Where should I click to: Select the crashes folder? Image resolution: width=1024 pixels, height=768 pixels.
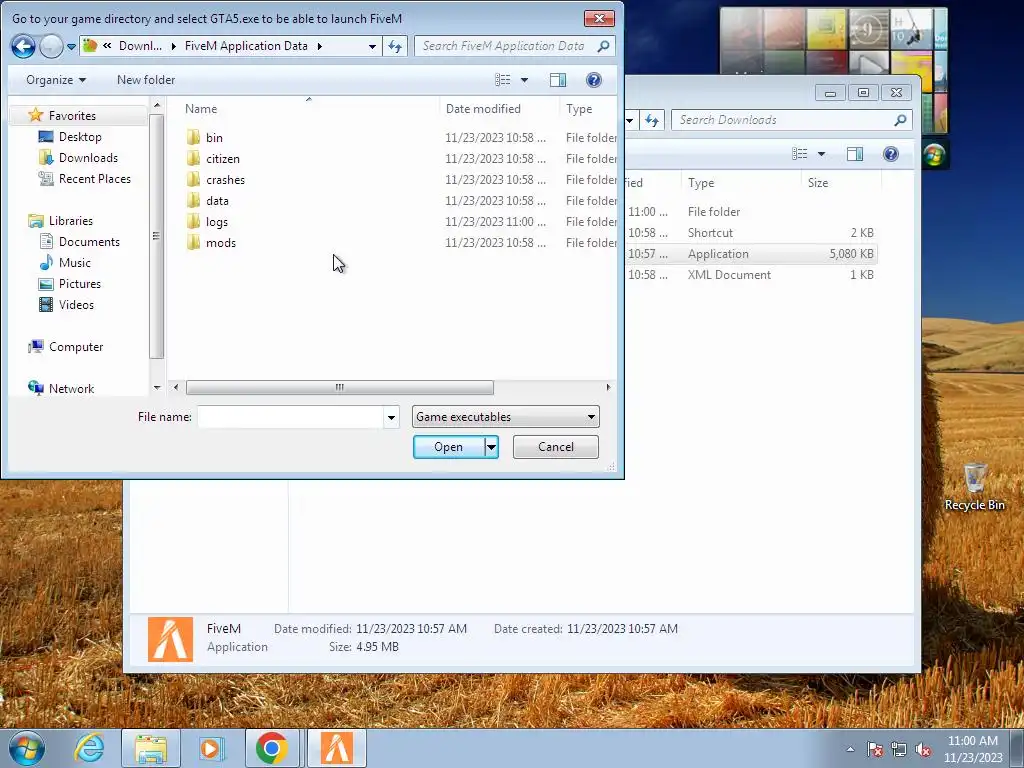(x=225, y=180)
